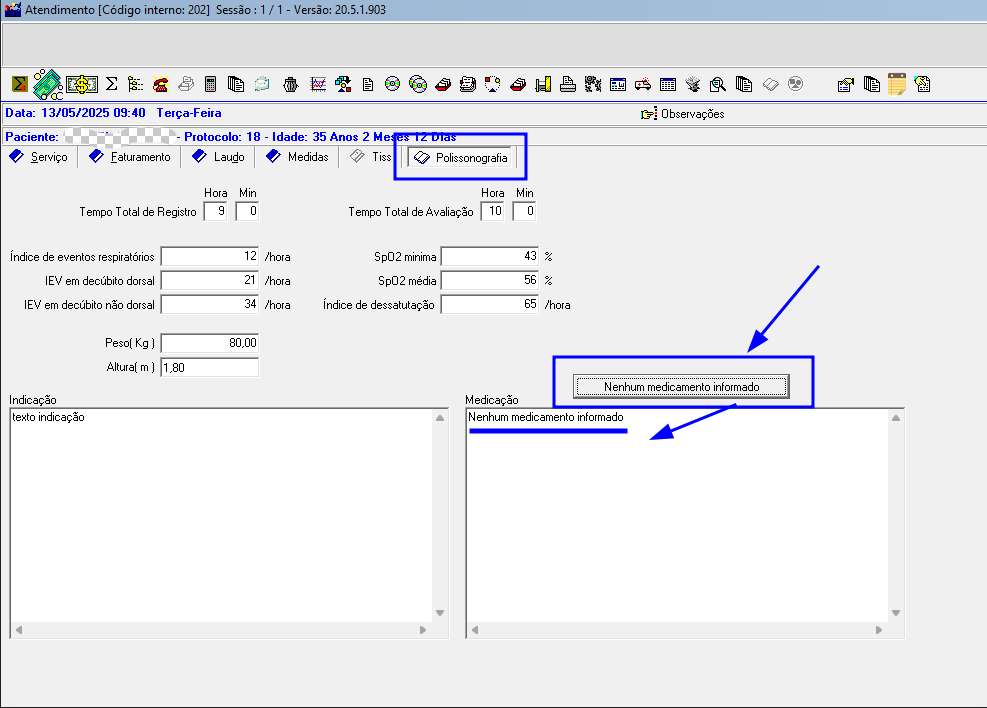
Task: Click inside the Medicação text area
Action: 677,516
